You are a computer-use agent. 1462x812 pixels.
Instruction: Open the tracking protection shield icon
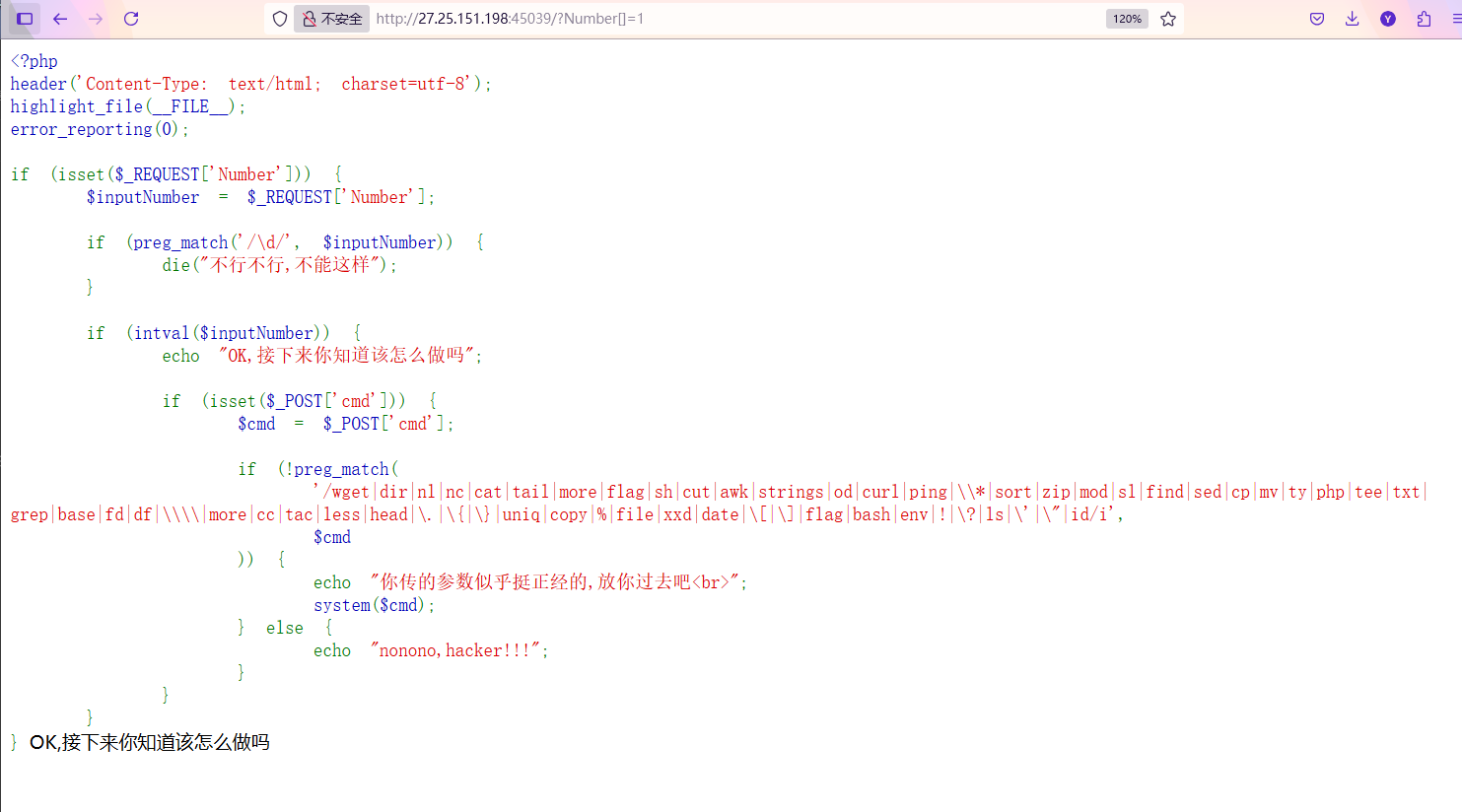(x=280, y=19)
